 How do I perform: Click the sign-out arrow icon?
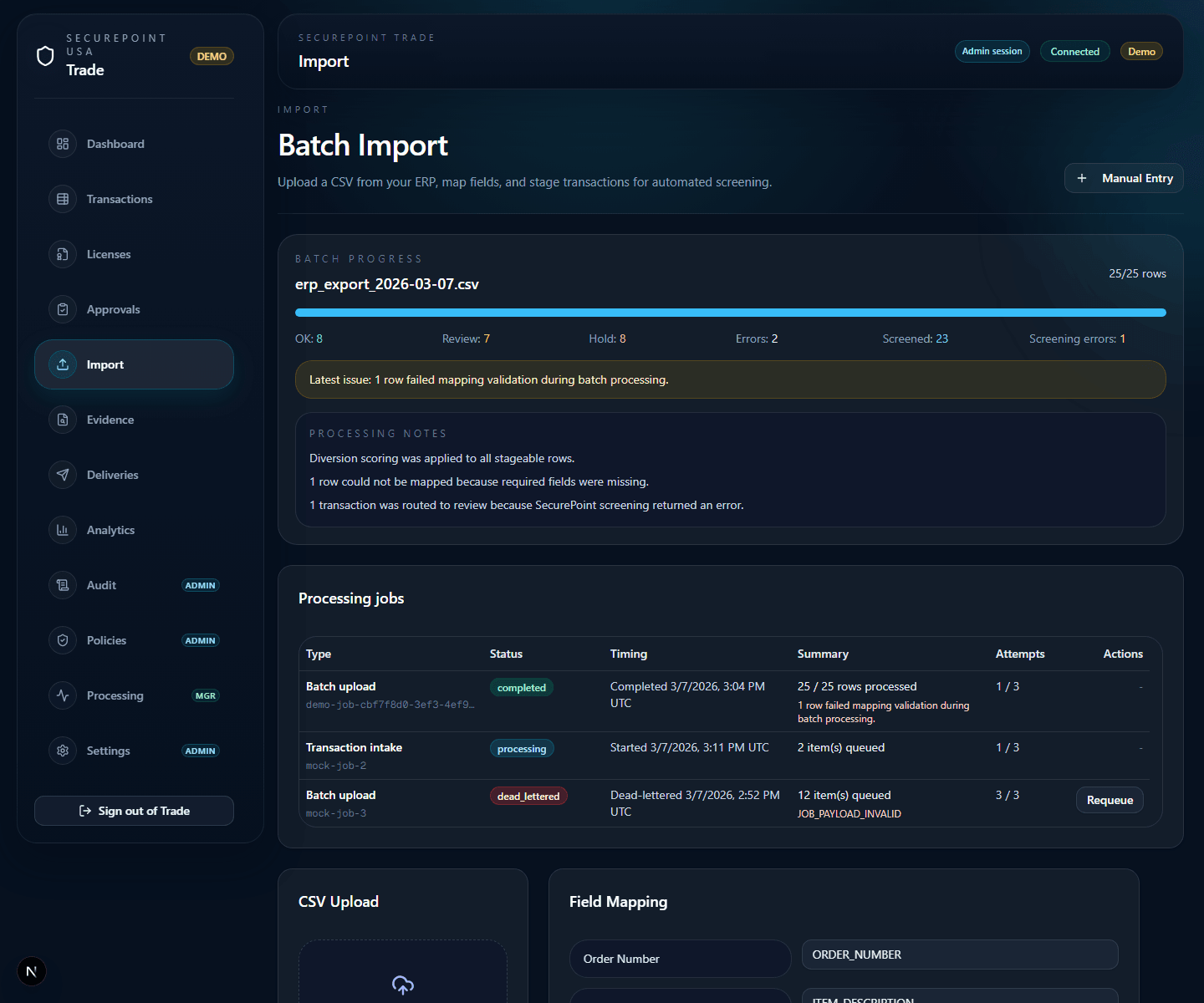coord(84,811)
